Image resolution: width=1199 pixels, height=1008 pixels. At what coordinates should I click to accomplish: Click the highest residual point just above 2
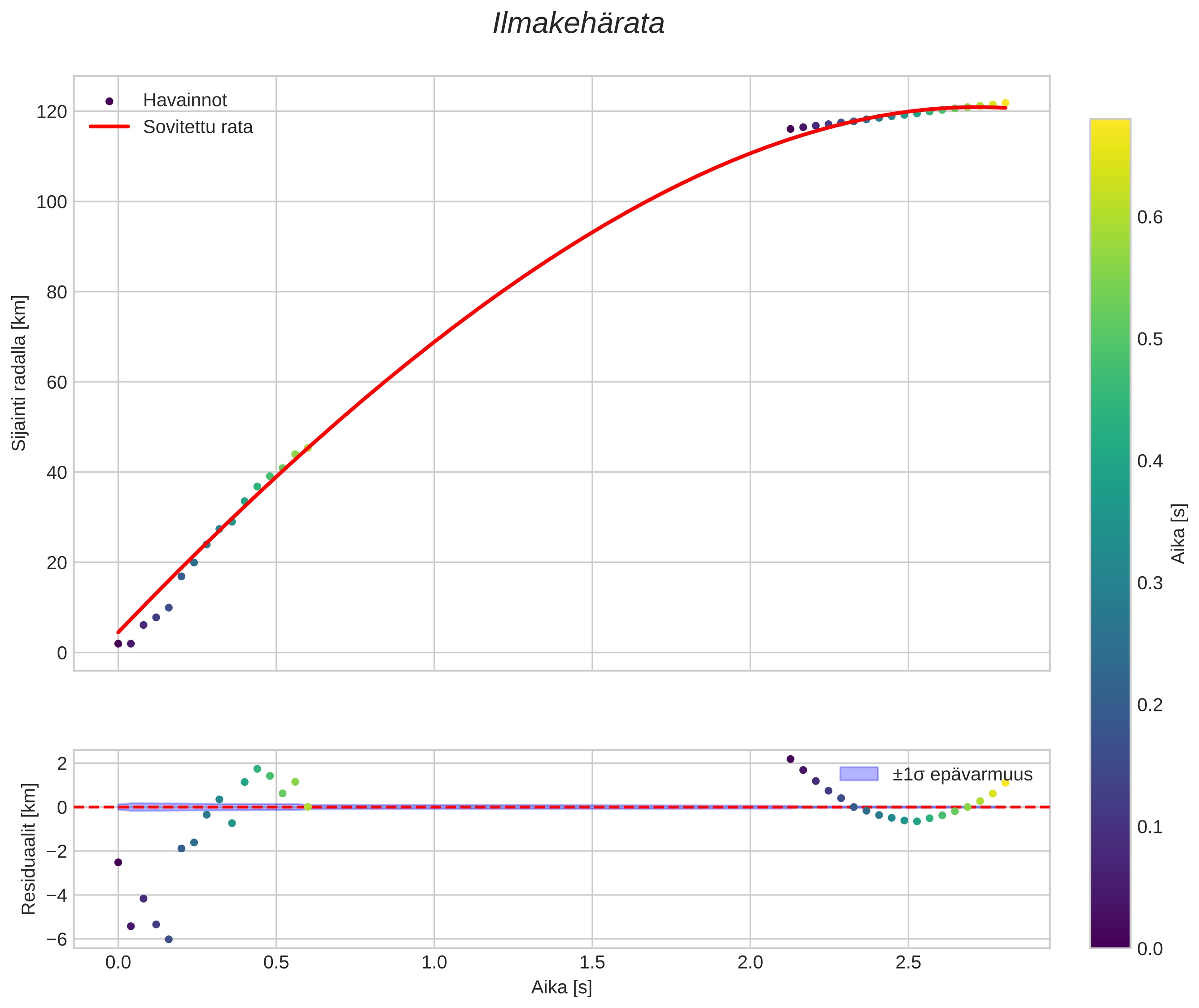(790, 759)
